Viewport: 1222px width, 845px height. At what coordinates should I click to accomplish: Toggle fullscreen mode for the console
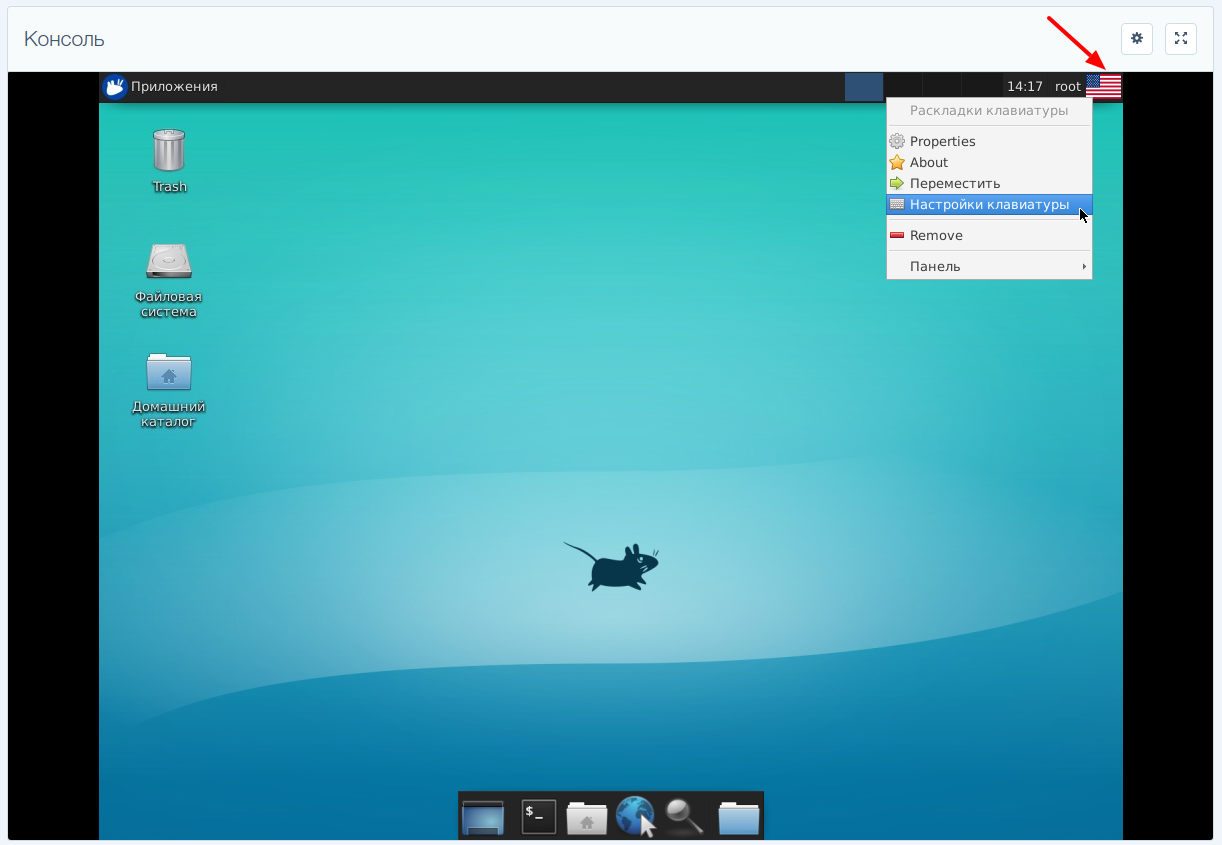tap(1181, 39)
